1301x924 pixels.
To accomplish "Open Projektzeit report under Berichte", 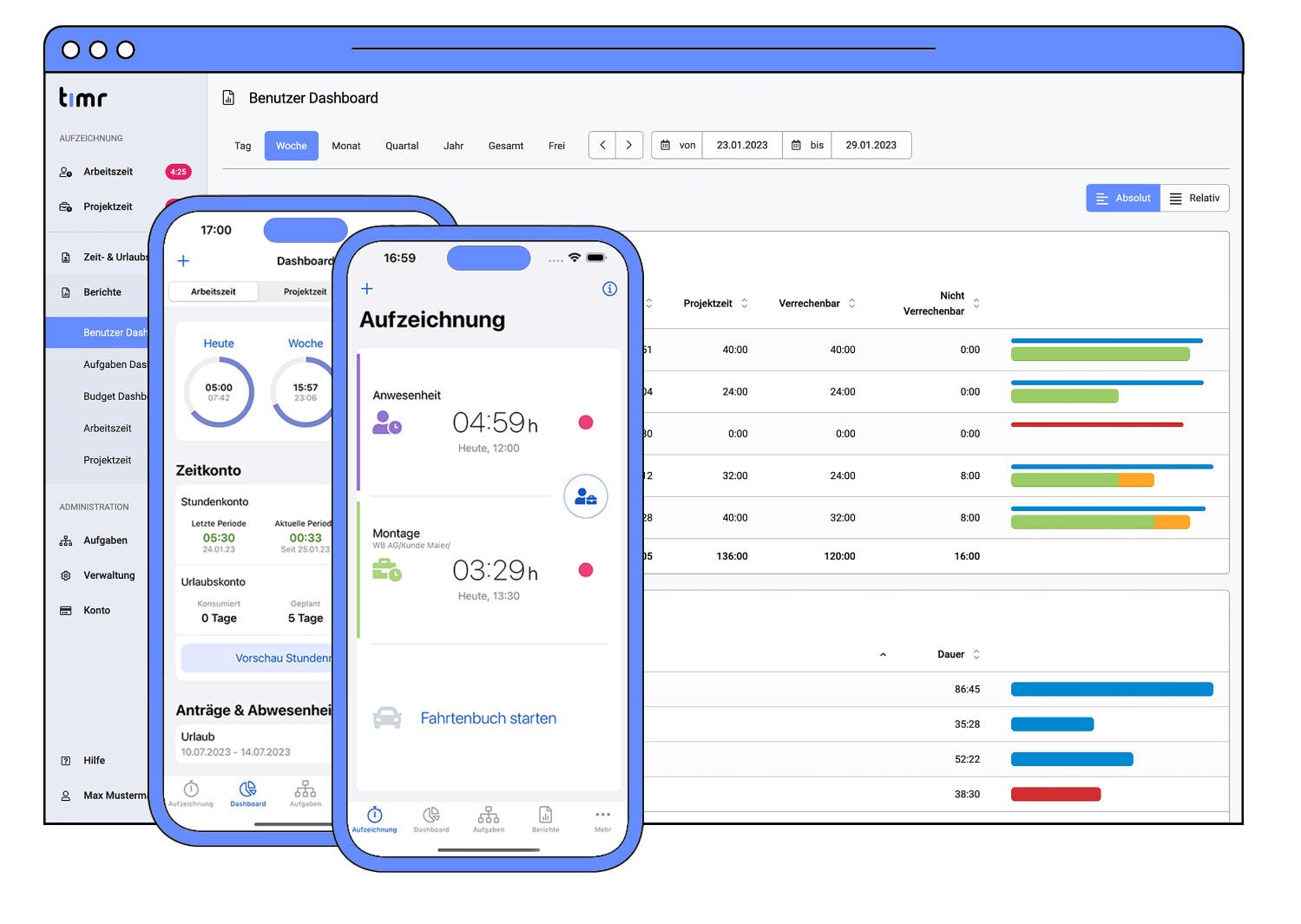I will coord(107,461).
